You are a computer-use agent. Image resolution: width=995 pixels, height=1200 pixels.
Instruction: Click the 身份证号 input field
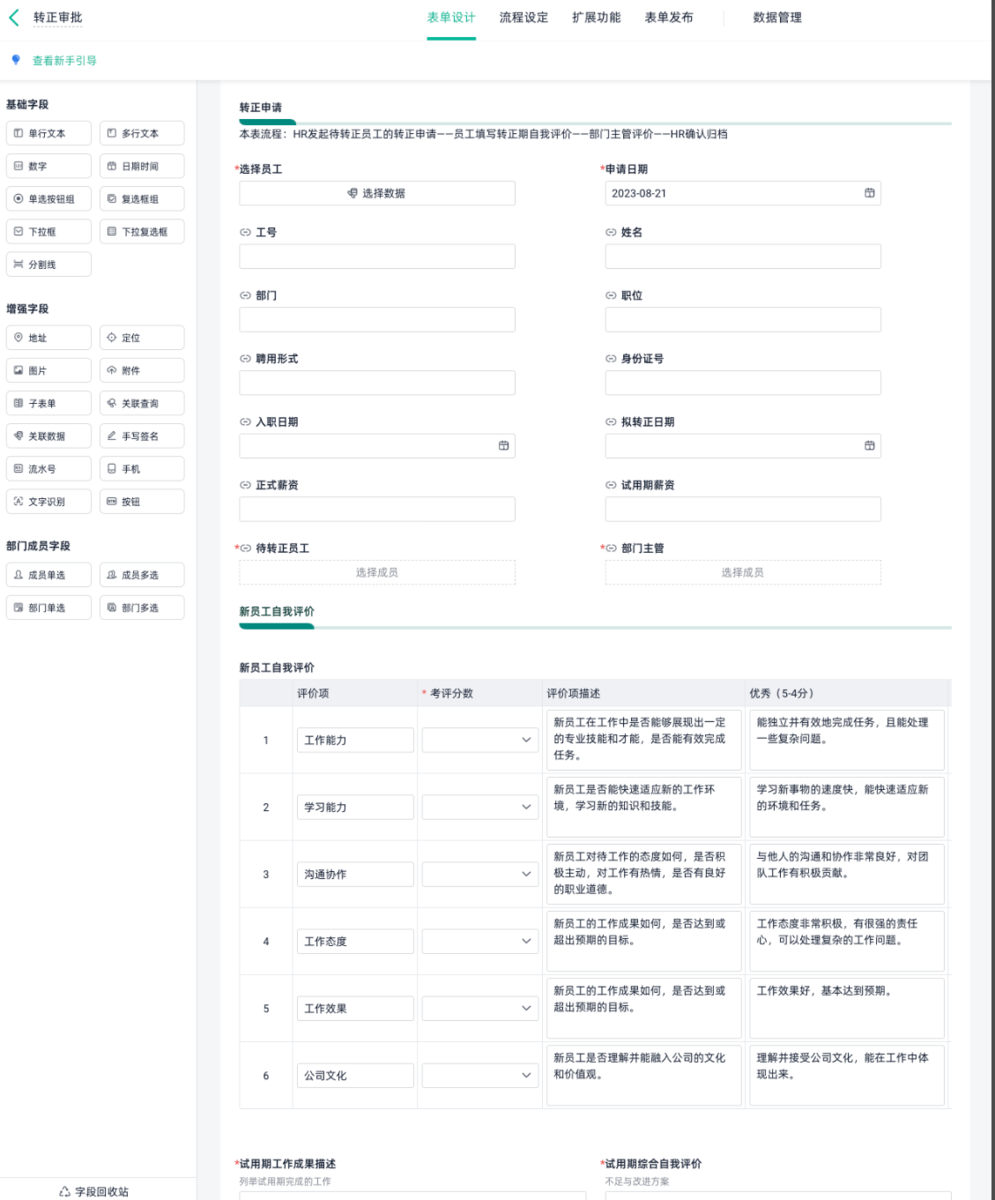point(743,383)
